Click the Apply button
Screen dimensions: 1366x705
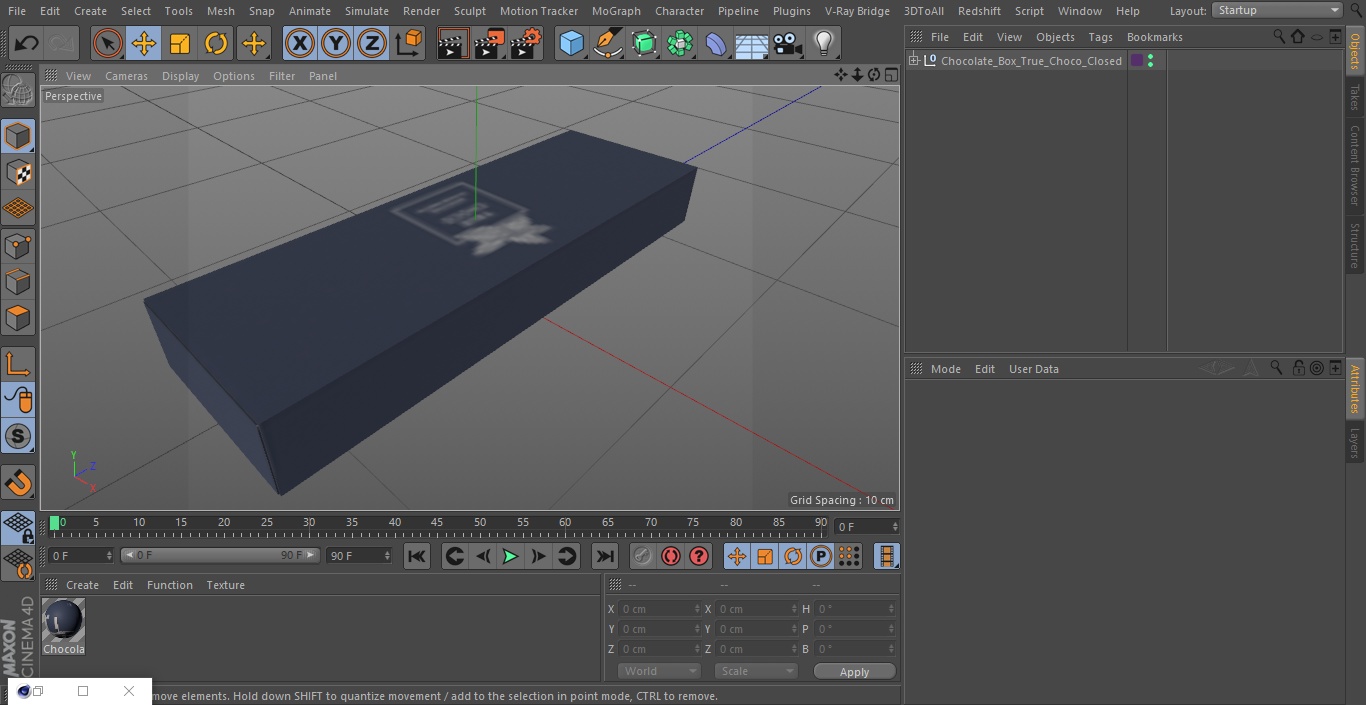pos(854,672)
